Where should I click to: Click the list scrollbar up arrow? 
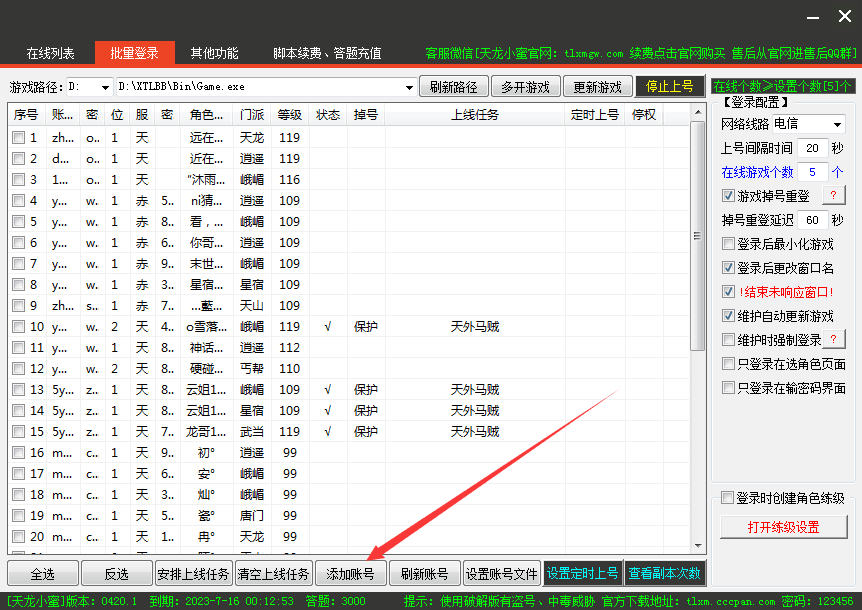point(698,112)
